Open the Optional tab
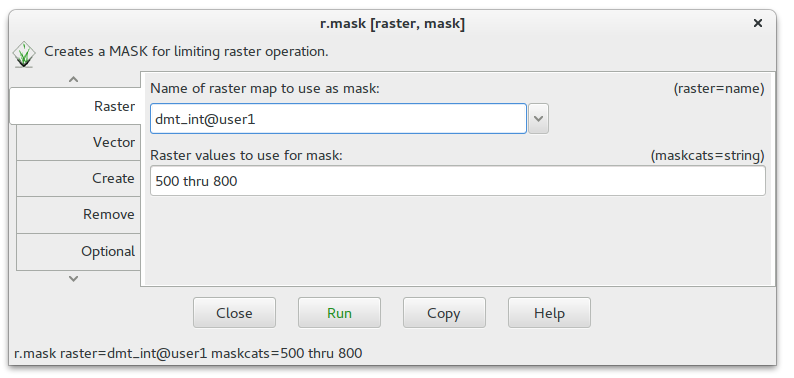The height and width of the screenshot is (378, 794). point(78,251)
